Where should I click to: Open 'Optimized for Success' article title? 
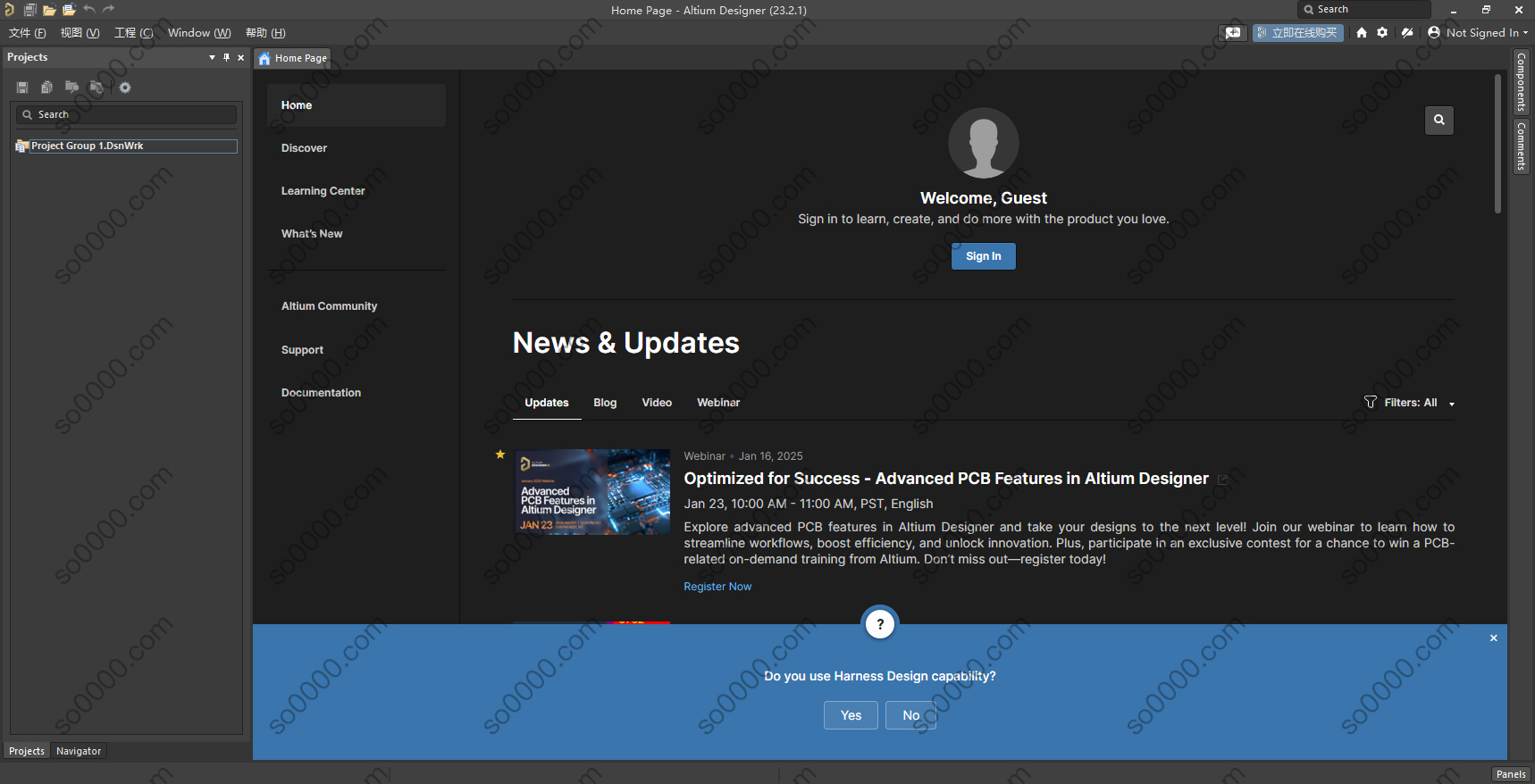pyautogui.click(x=946, y=479)
